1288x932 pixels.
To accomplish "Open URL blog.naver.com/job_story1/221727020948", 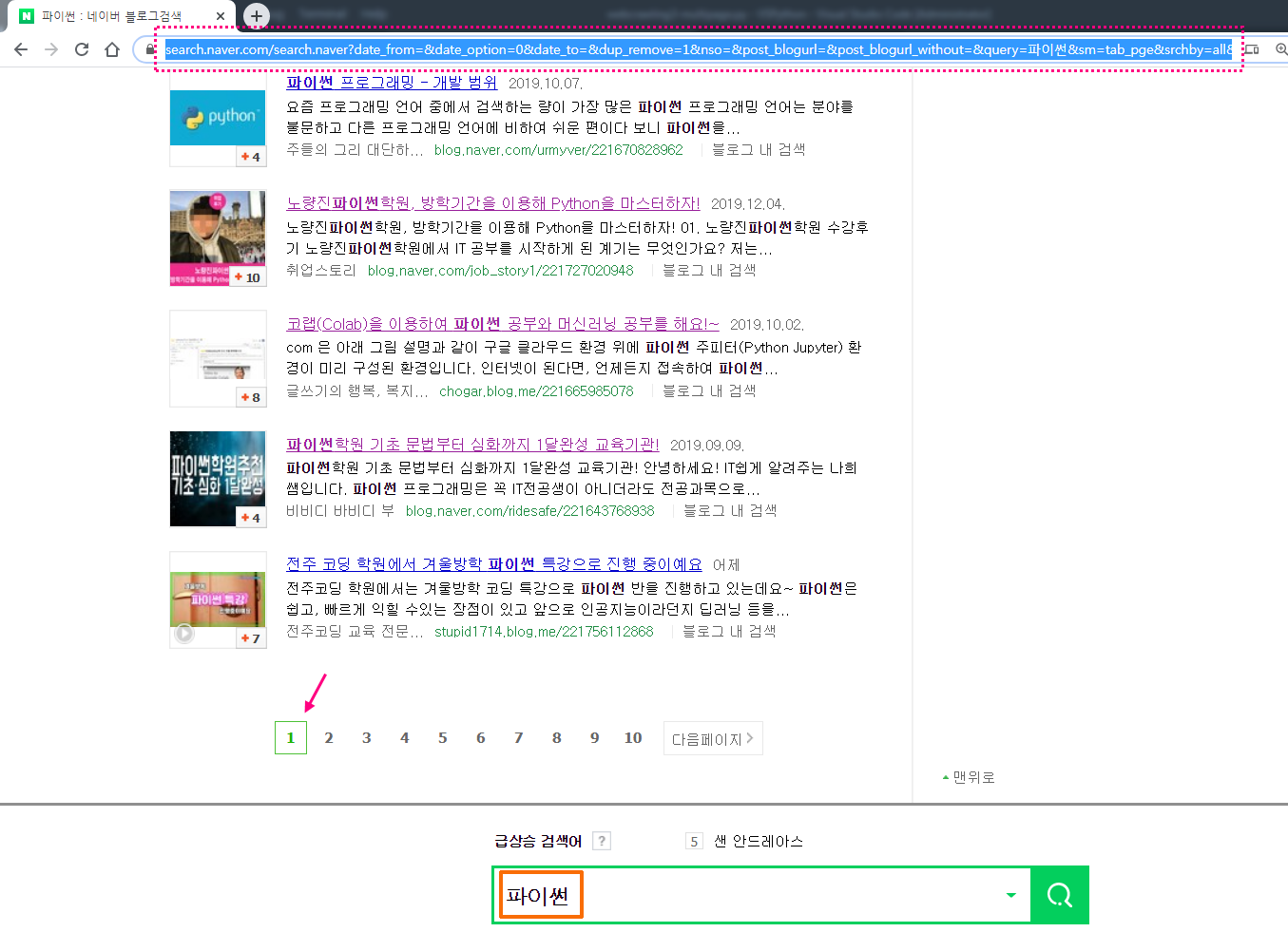I will click(501, 271).
